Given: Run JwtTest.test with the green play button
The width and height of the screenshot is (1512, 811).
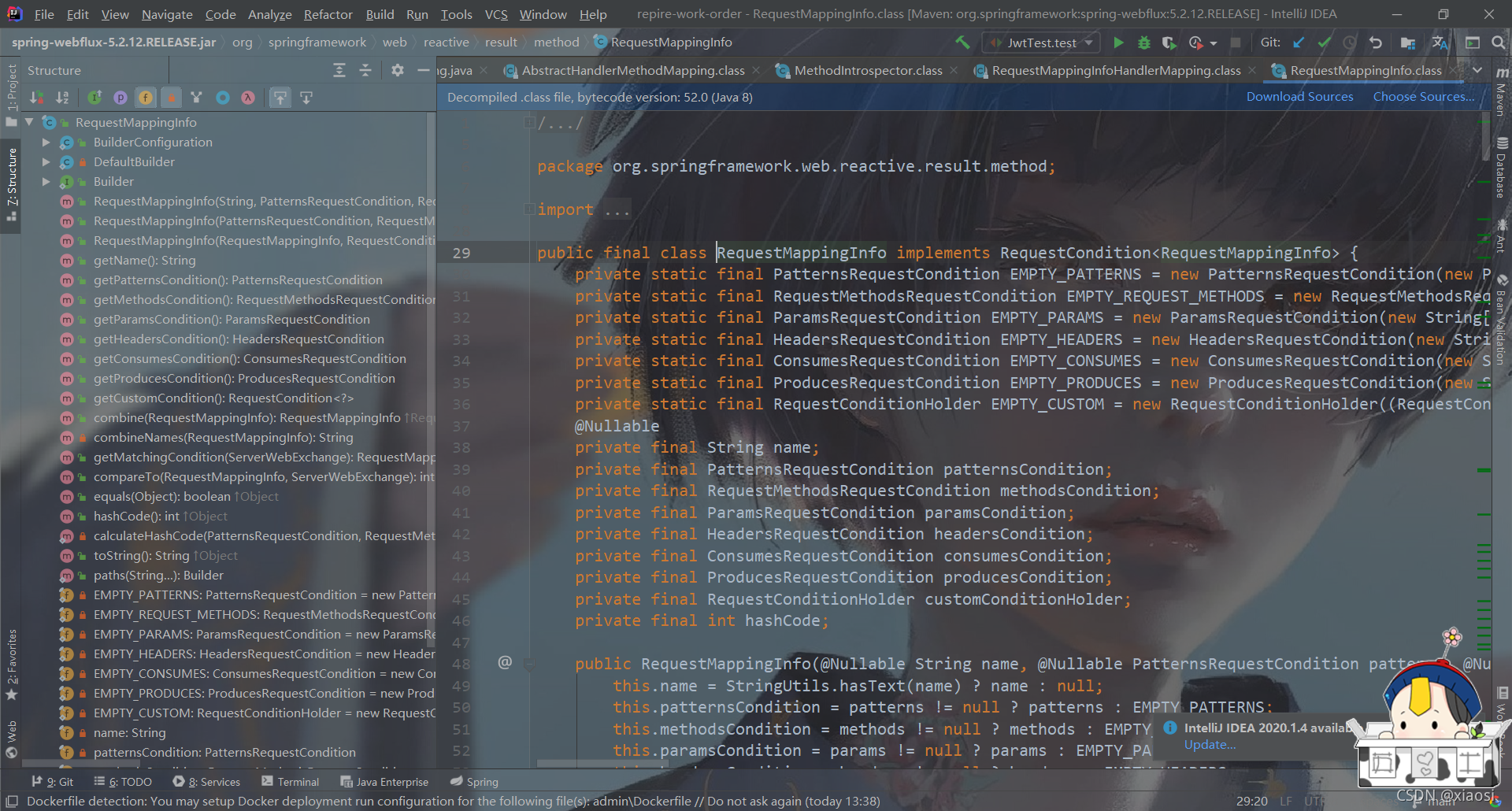Looking at the screenshot, I should pos(1118,43).
